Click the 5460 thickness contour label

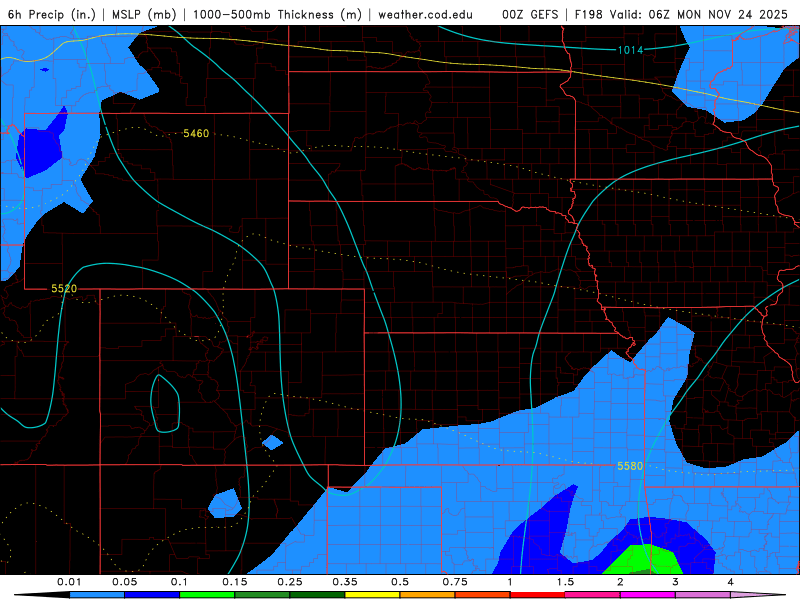[196, 133]
